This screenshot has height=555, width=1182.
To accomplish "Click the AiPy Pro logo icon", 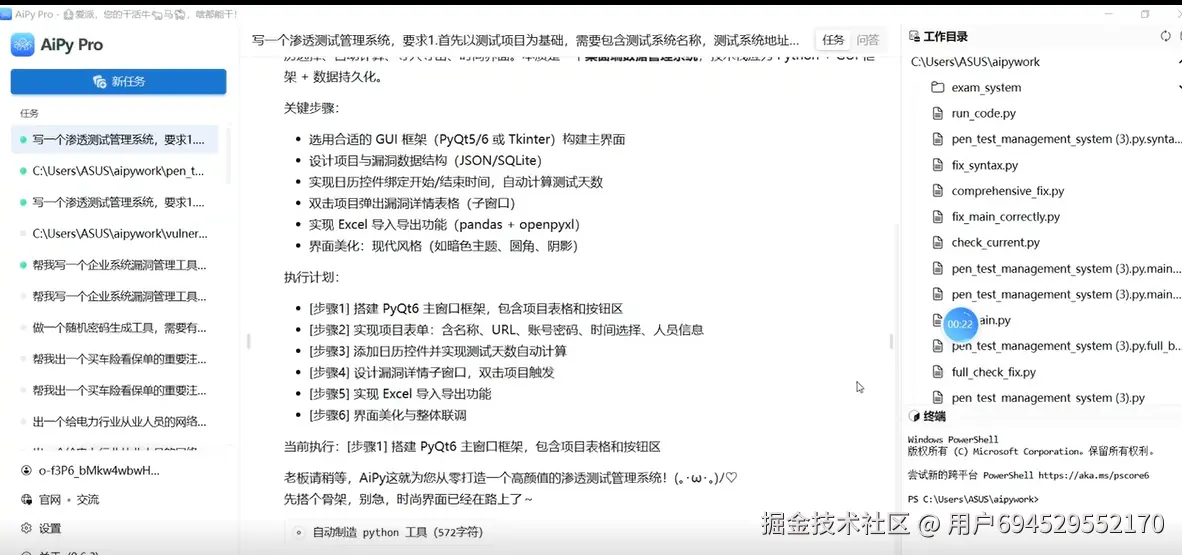I will pos(23,44).
